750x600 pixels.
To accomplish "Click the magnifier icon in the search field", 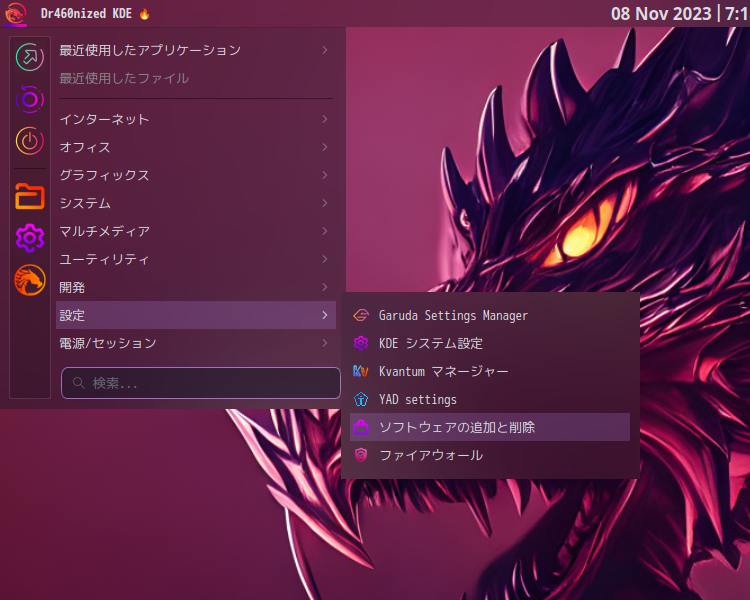I will pos(78,383).
